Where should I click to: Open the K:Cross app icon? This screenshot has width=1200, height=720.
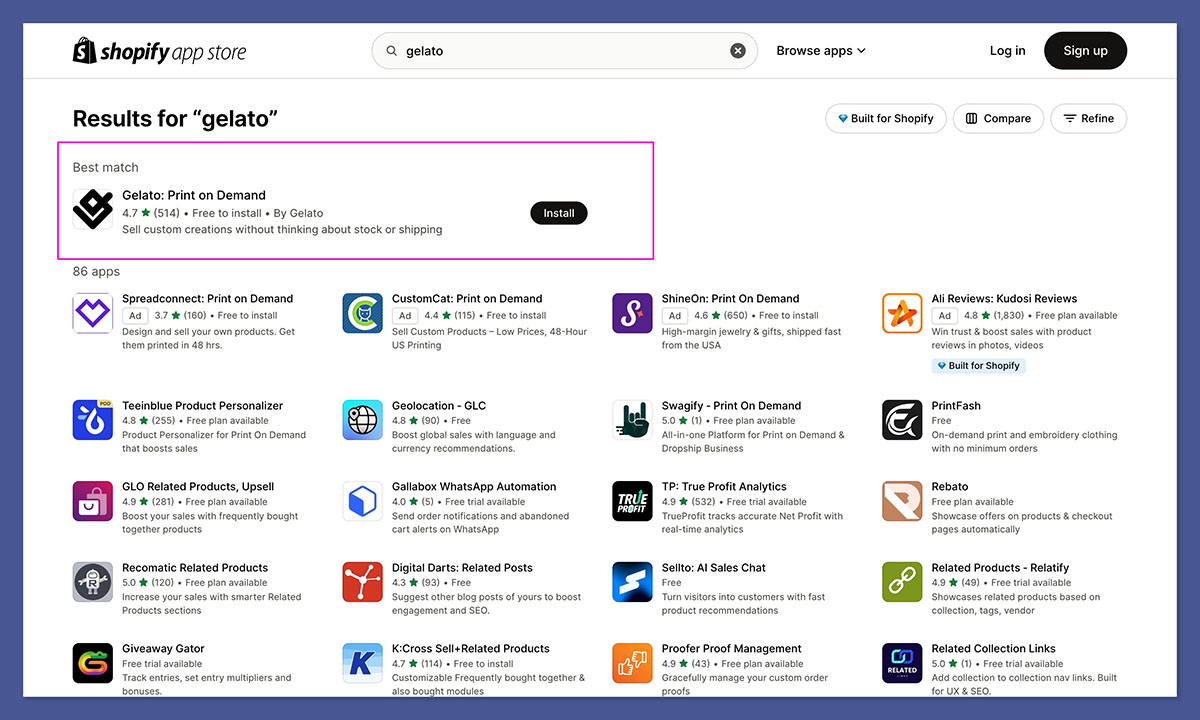coord(362,663)
